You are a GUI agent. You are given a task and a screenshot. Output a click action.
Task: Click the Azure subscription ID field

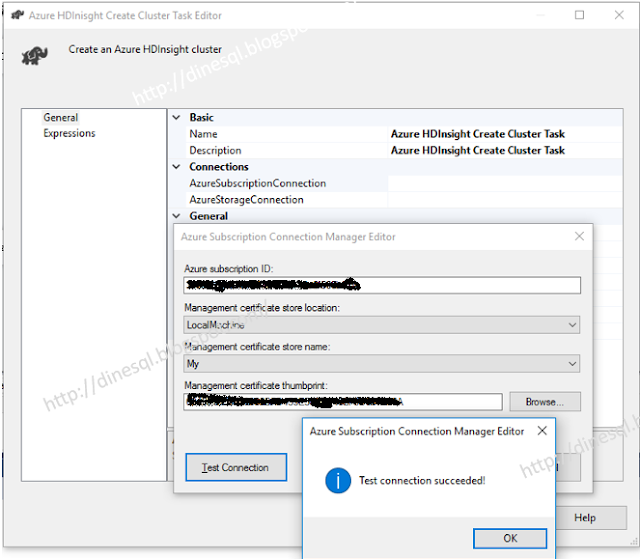pos(382,285)
